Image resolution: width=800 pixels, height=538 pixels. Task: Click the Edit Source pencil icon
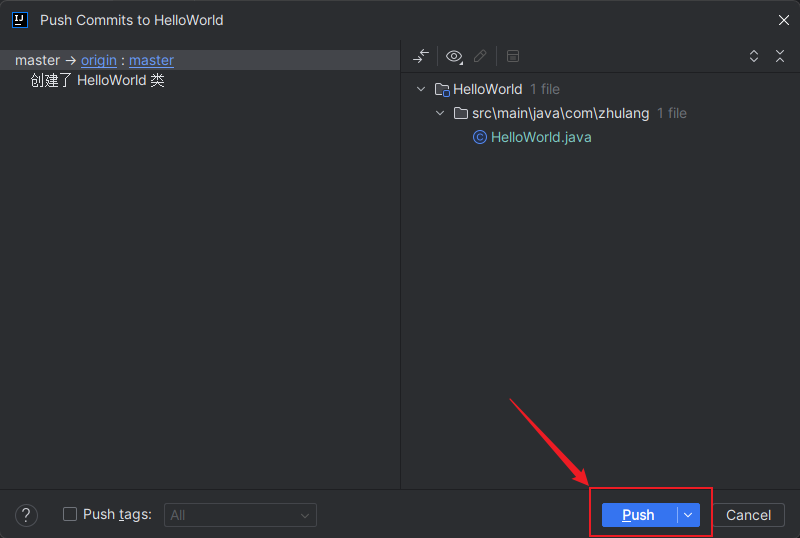[480, 56]
